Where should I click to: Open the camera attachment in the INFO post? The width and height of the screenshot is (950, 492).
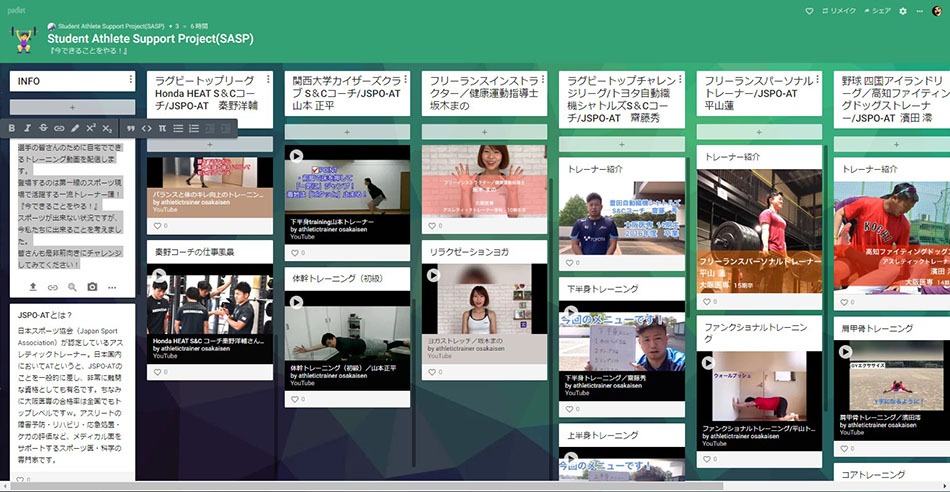click(x=92, y=287)
